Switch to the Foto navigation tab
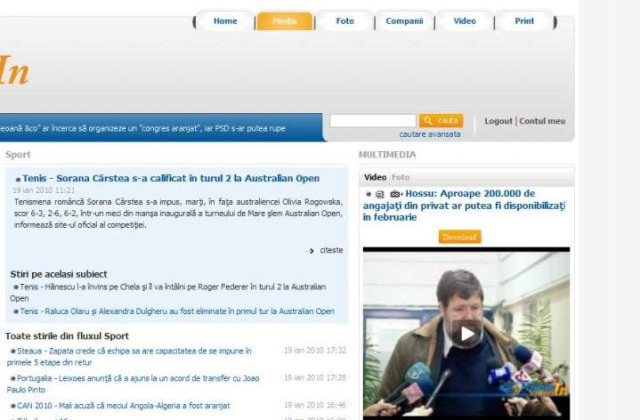 [345, 21]
